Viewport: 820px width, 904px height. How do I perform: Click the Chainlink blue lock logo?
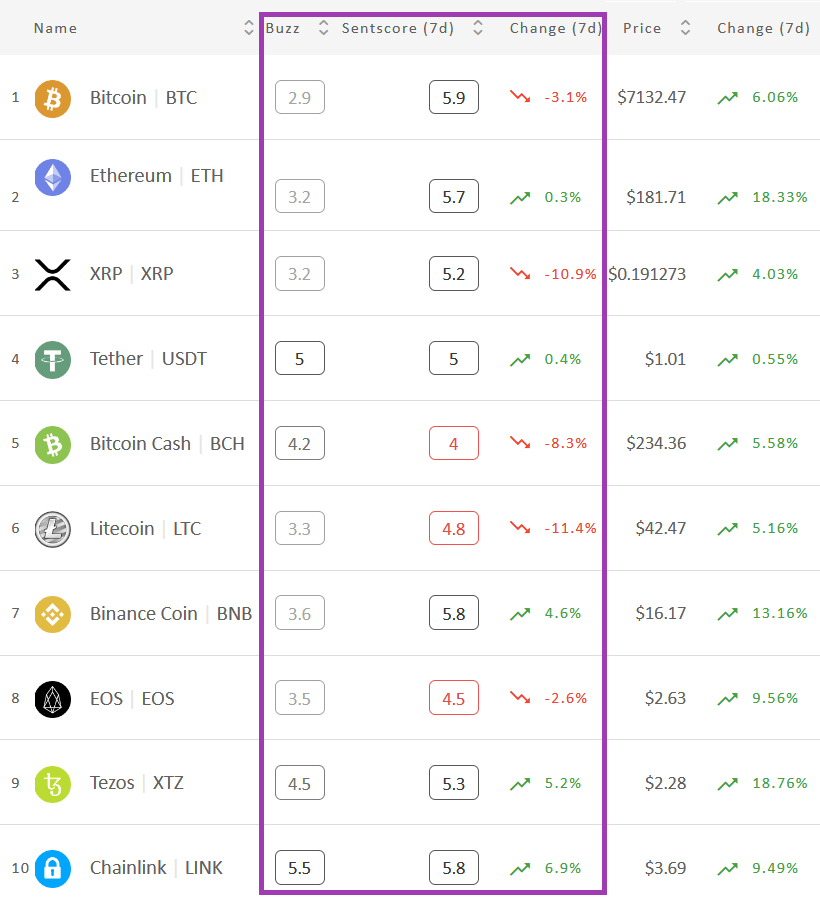coord(52,869)
